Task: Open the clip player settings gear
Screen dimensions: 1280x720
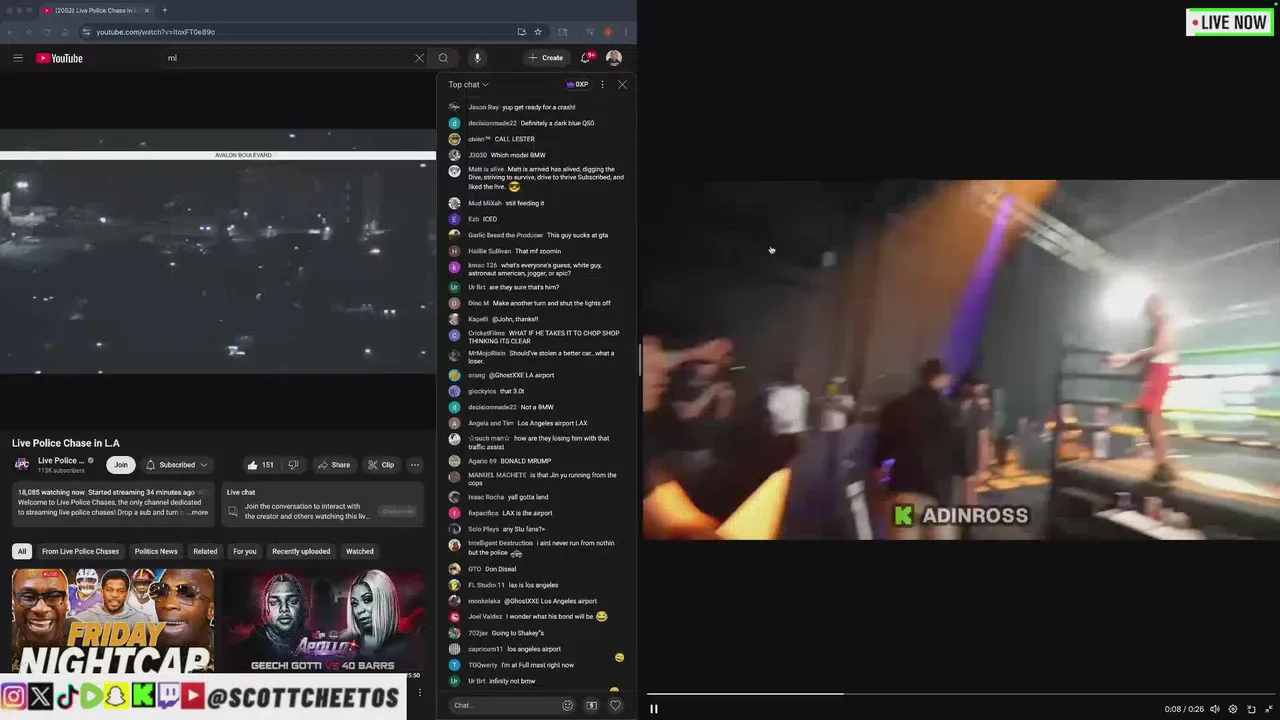Action: [1233, 709]
